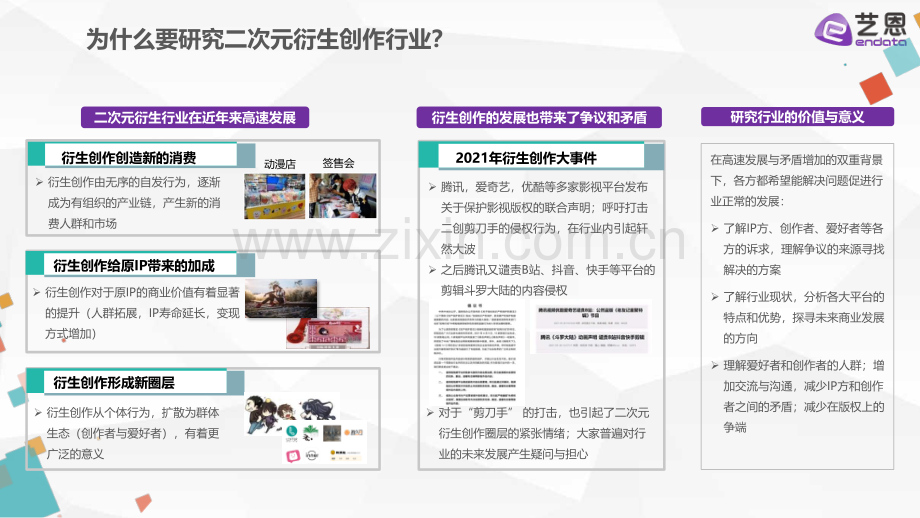Click the joint statement document screenshot
The image size is (920, 518).
coord(474,353)
